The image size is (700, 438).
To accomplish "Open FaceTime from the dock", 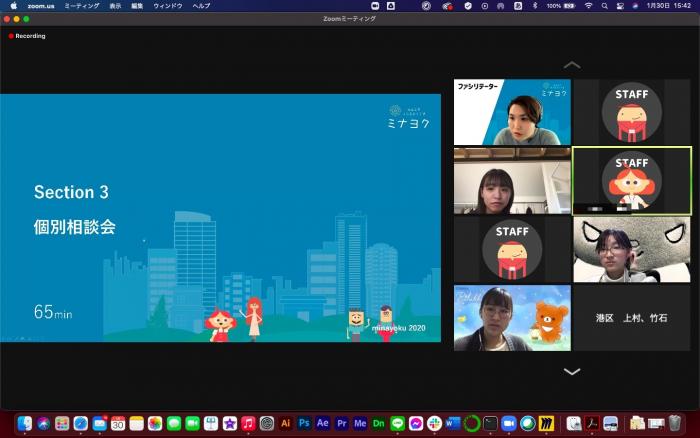I will 192,423.
